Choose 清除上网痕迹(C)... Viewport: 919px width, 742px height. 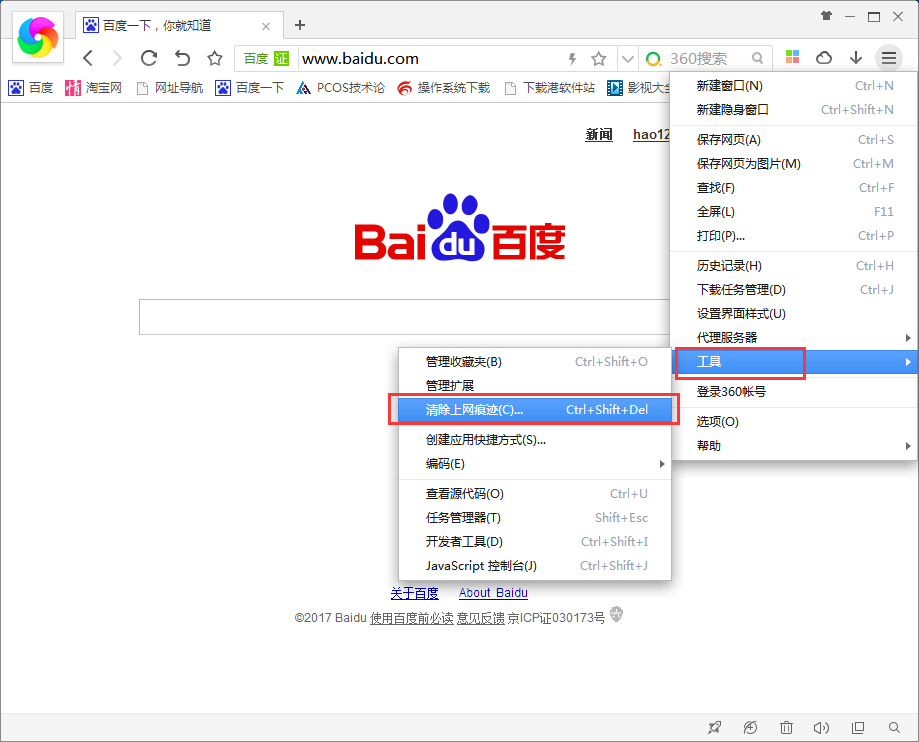click(x=535, y=410)
